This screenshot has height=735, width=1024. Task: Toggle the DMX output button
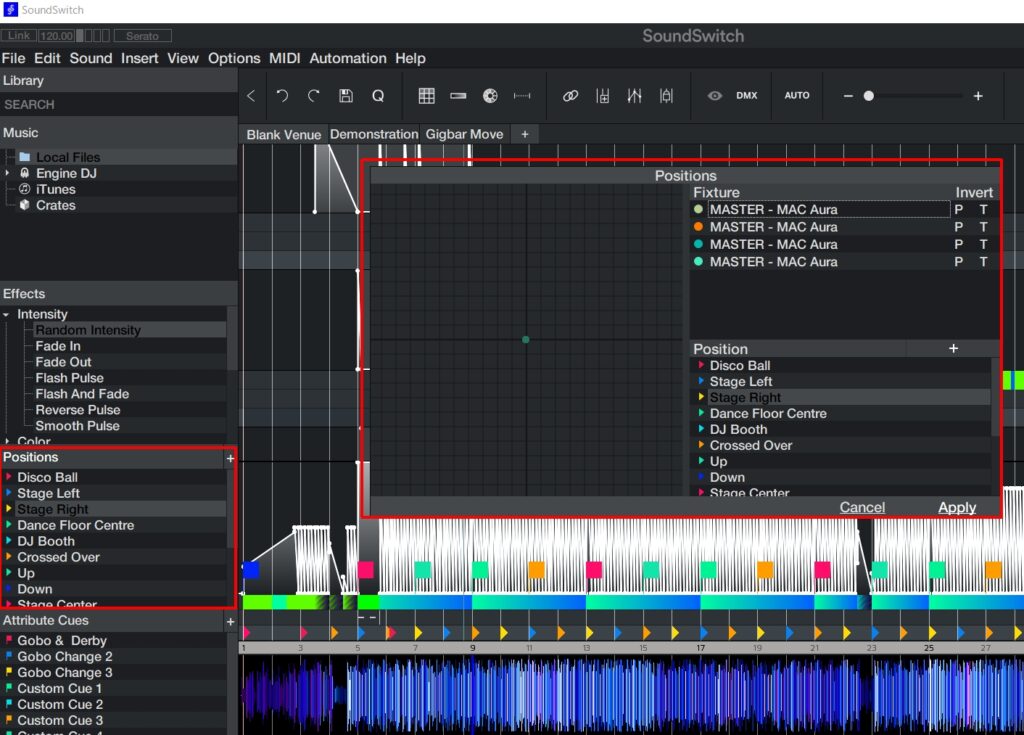(x=746, y=95)
